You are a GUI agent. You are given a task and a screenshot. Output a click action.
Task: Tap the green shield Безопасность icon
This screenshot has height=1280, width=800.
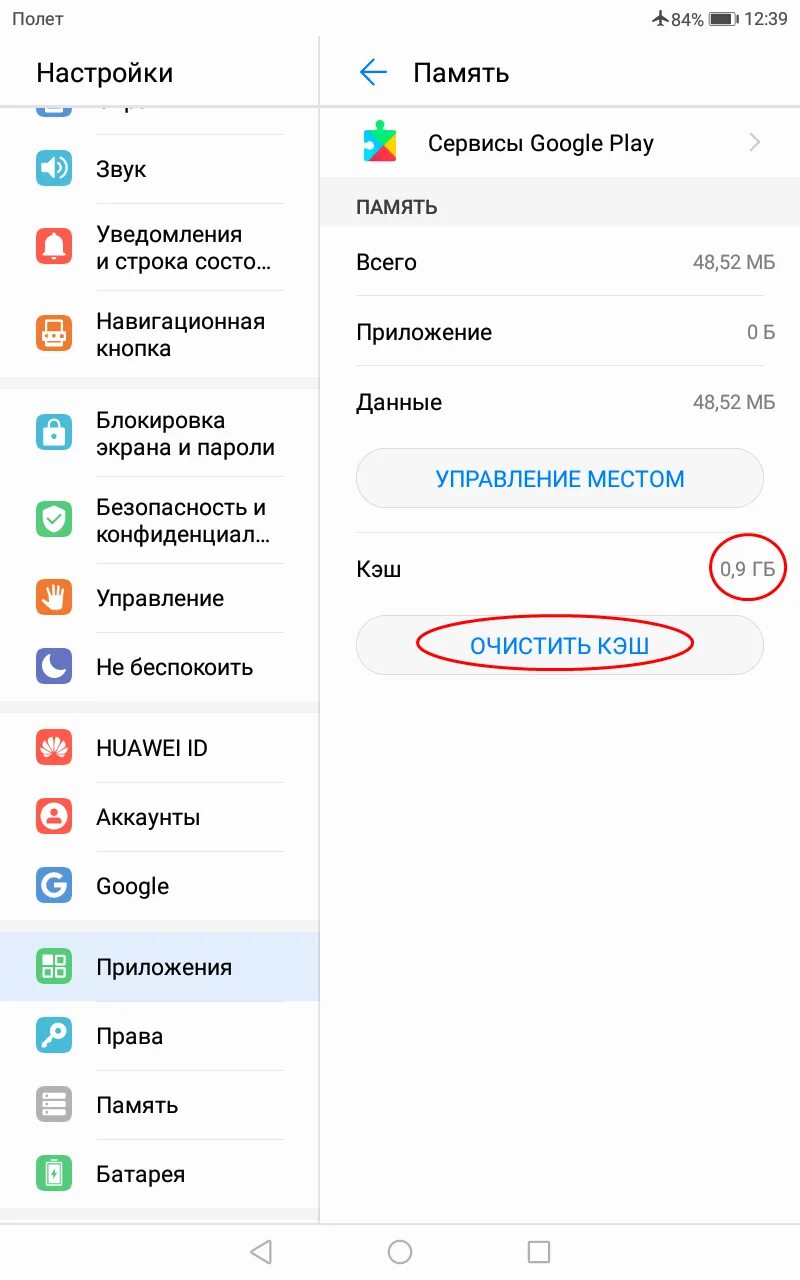click(x=54, y=520)
